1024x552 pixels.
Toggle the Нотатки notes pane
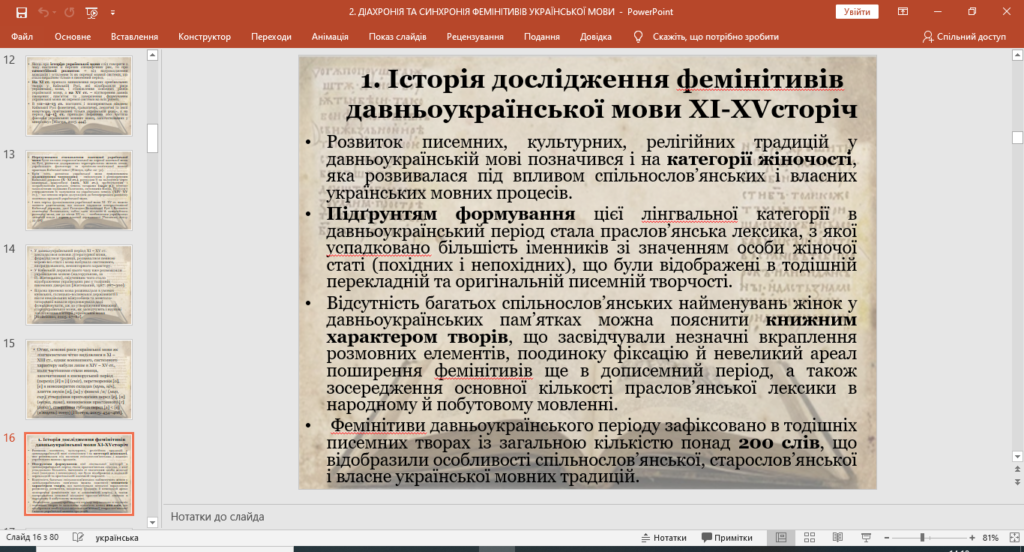[664, 538]
